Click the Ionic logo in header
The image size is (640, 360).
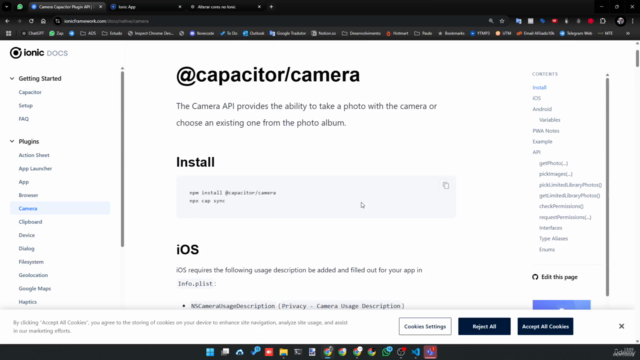click(39, 53)
